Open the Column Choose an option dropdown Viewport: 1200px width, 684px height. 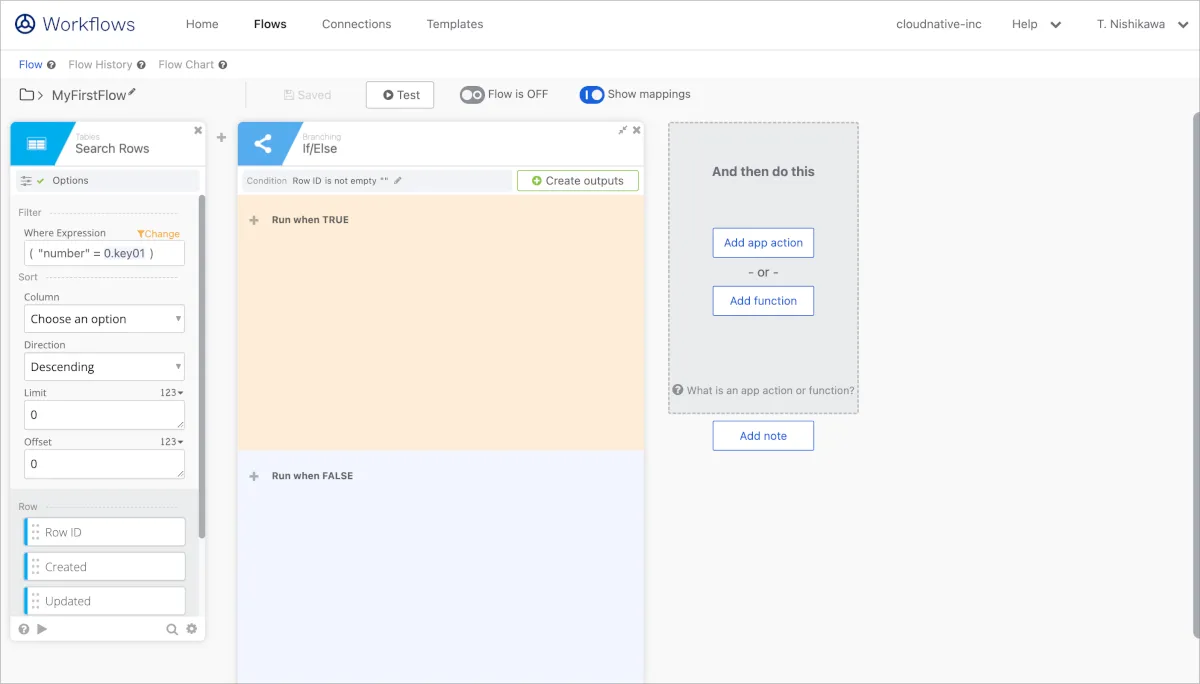click(104, 319)
